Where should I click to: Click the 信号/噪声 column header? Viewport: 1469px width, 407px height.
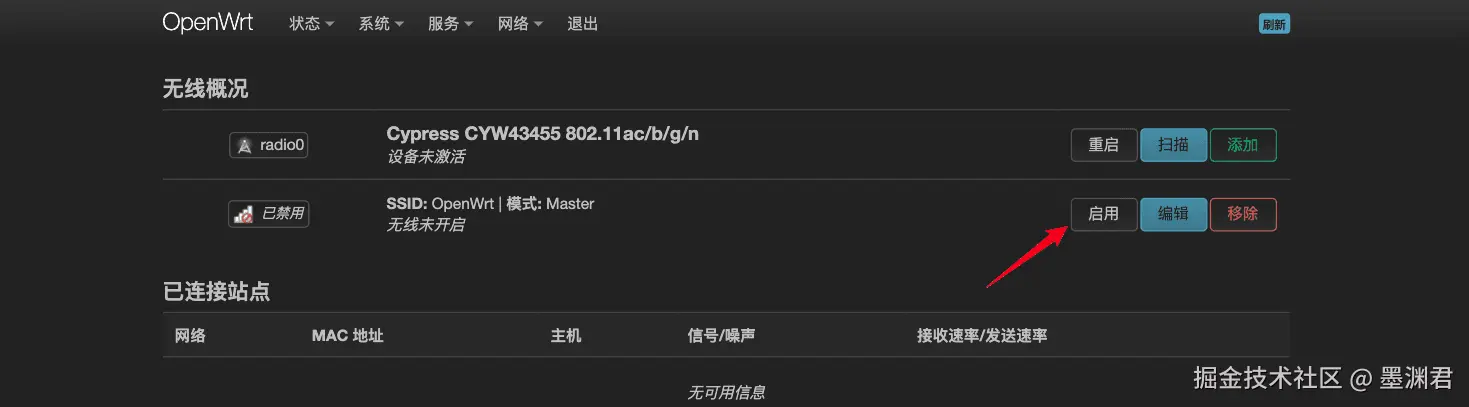721,335
